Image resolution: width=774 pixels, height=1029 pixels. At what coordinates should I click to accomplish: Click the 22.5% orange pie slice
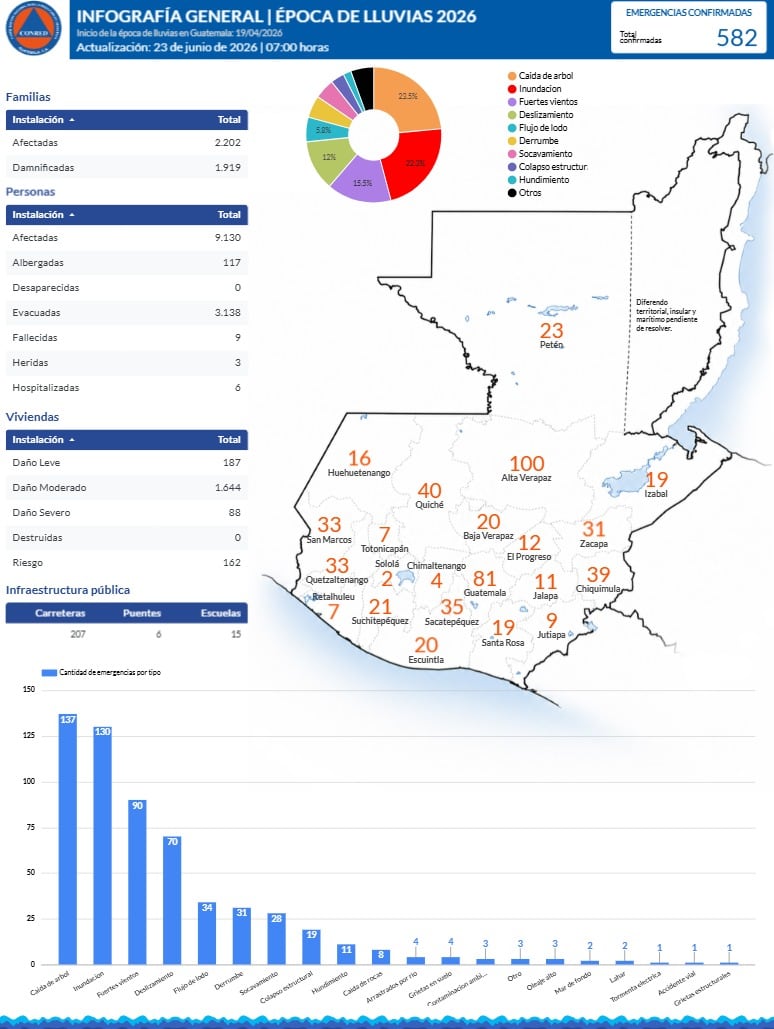point(410,98)
